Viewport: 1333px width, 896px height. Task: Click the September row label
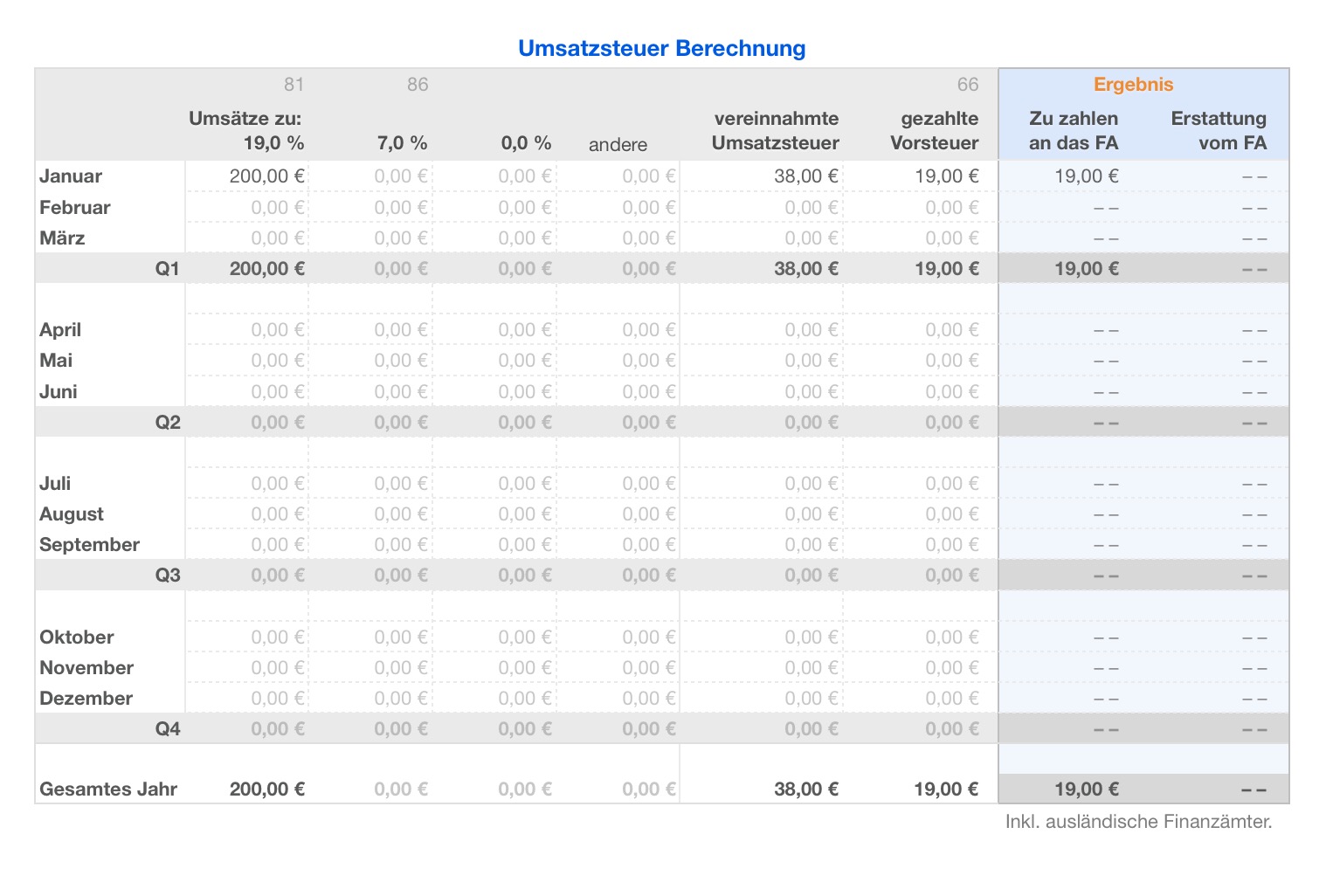(x=89, y=545)
